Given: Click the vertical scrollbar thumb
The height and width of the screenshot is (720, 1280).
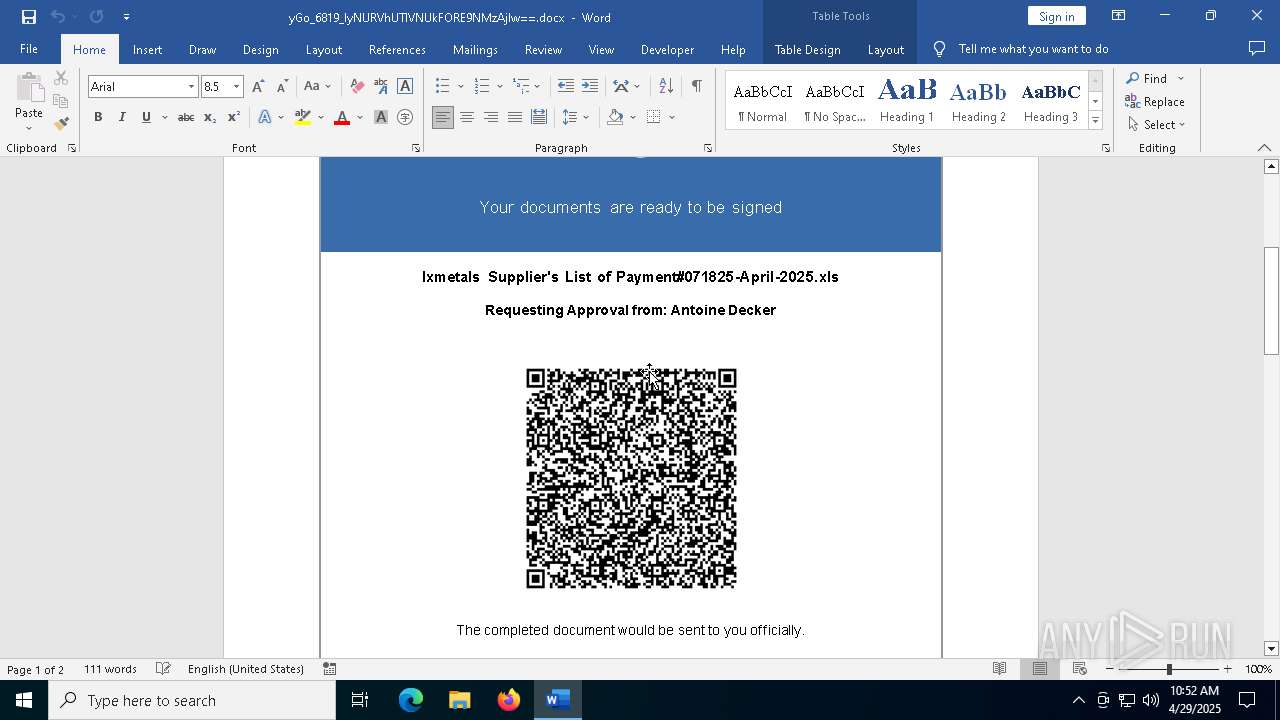Looking at the screenshot, I should 1271,300.
